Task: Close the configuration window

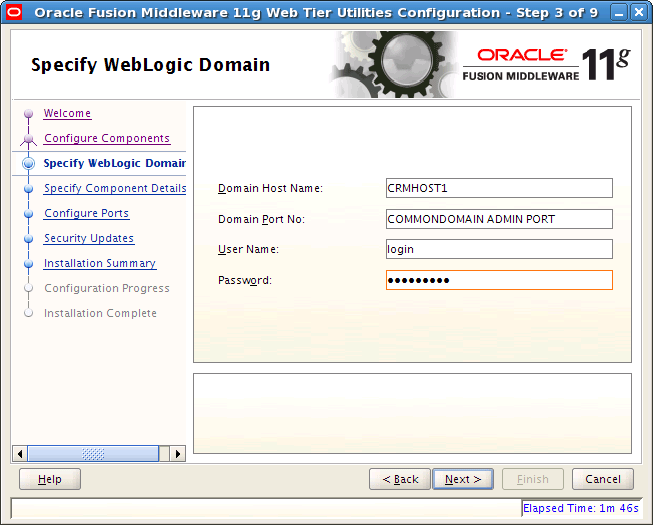Action: pos(639,12)
